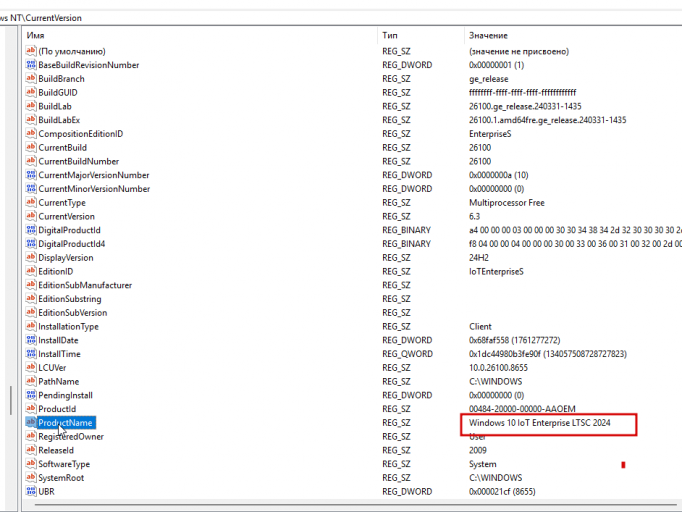Image resolution: width=682 pixels, height=512 pixels.
Task: Select the CurrentVersion value name
Action: pyautogui.click(x=66, y=216)
